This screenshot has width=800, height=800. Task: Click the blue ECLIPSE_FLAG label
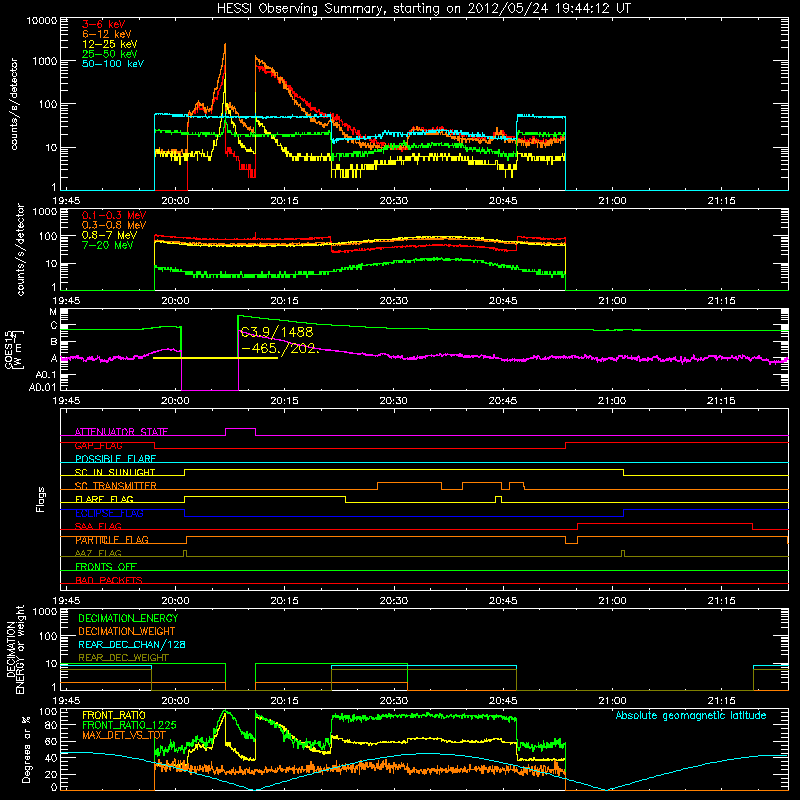click(109, 513)
